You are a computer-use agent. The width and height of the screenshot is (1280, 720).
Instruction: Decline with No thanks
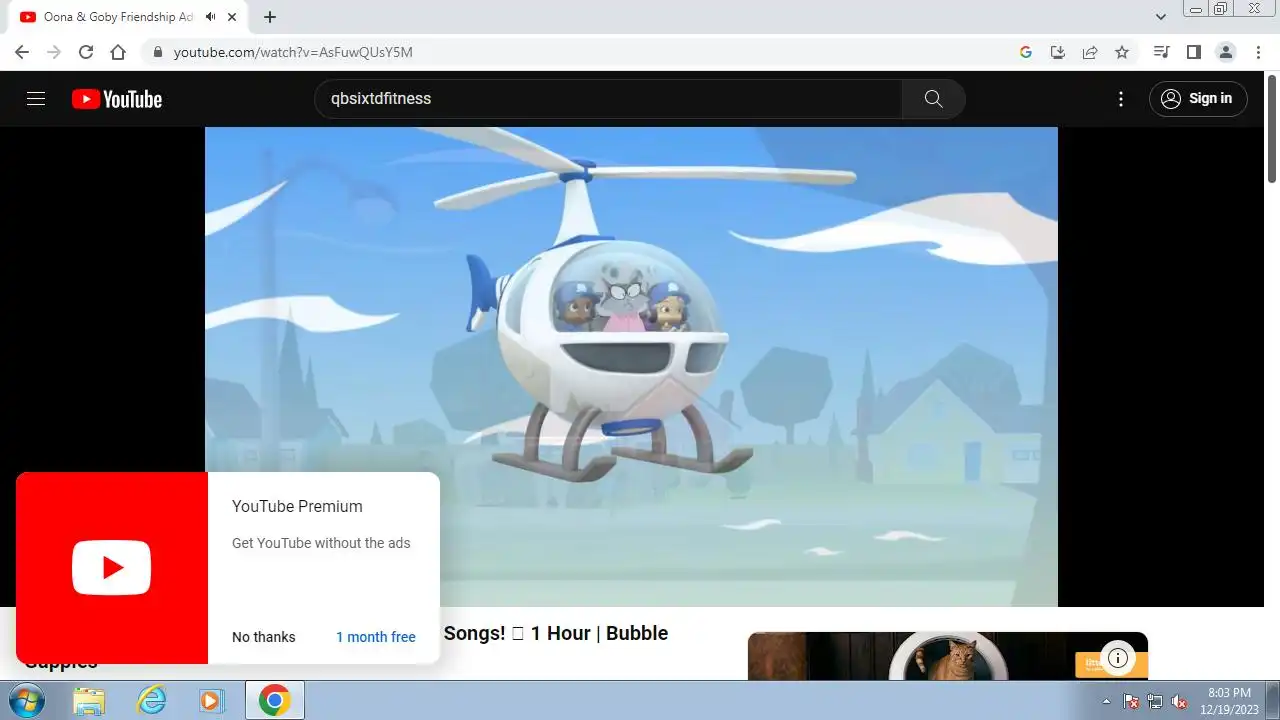(x=264, y=637)
